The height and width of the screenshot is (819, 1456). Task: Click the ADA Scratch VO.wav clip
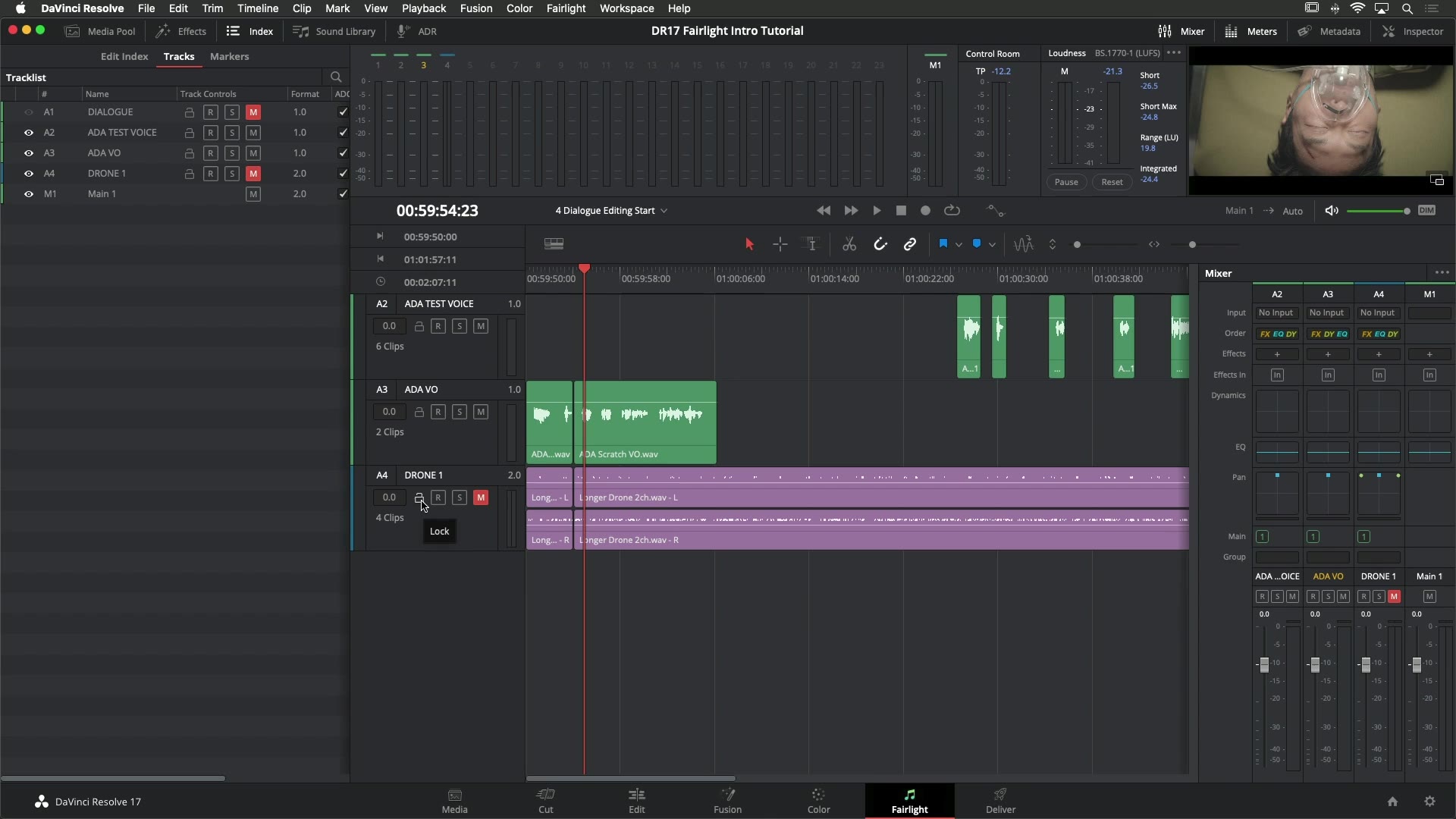point(645,422)
